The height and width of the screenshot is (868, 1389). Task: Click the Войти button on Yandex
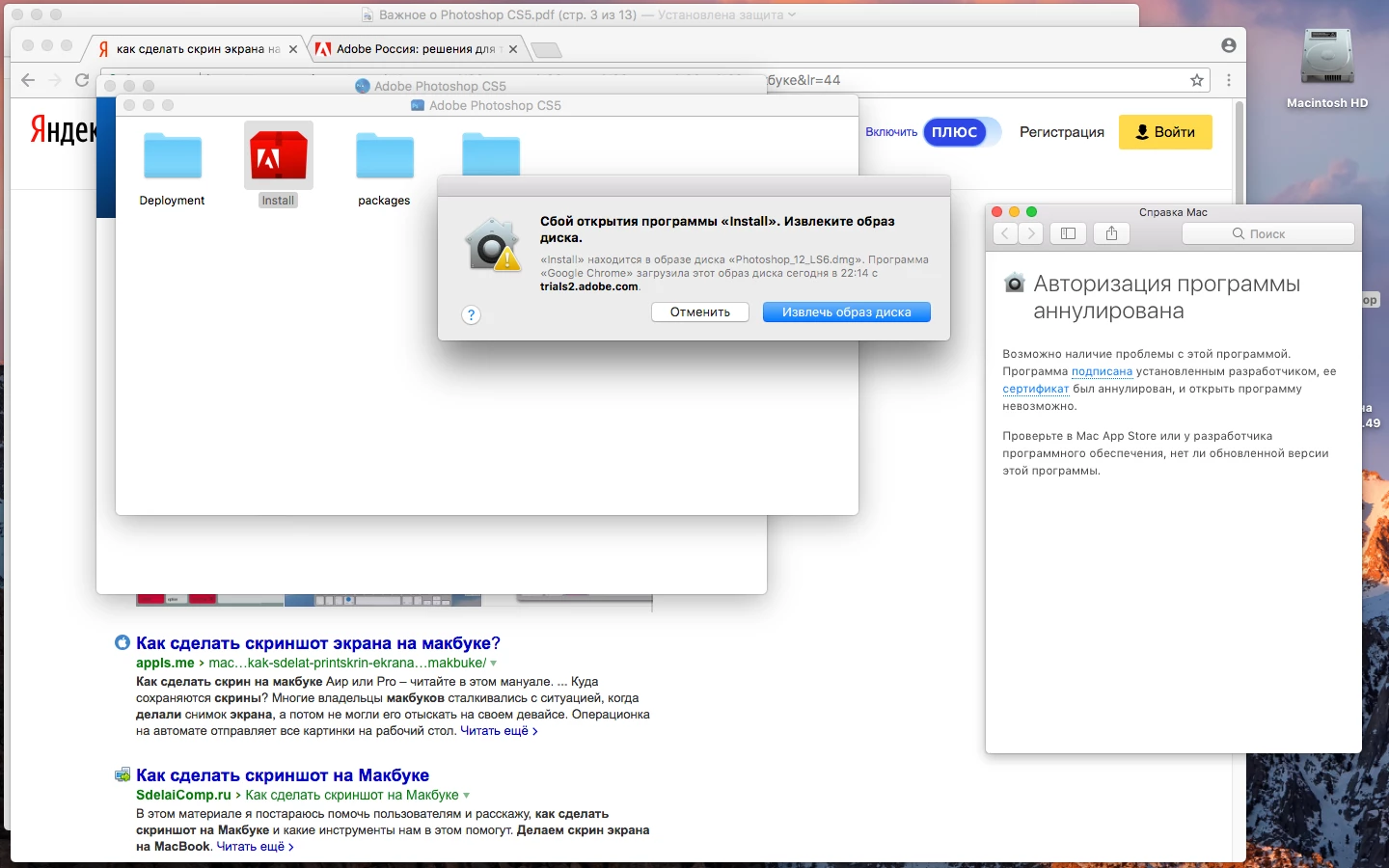(1165, 132)
